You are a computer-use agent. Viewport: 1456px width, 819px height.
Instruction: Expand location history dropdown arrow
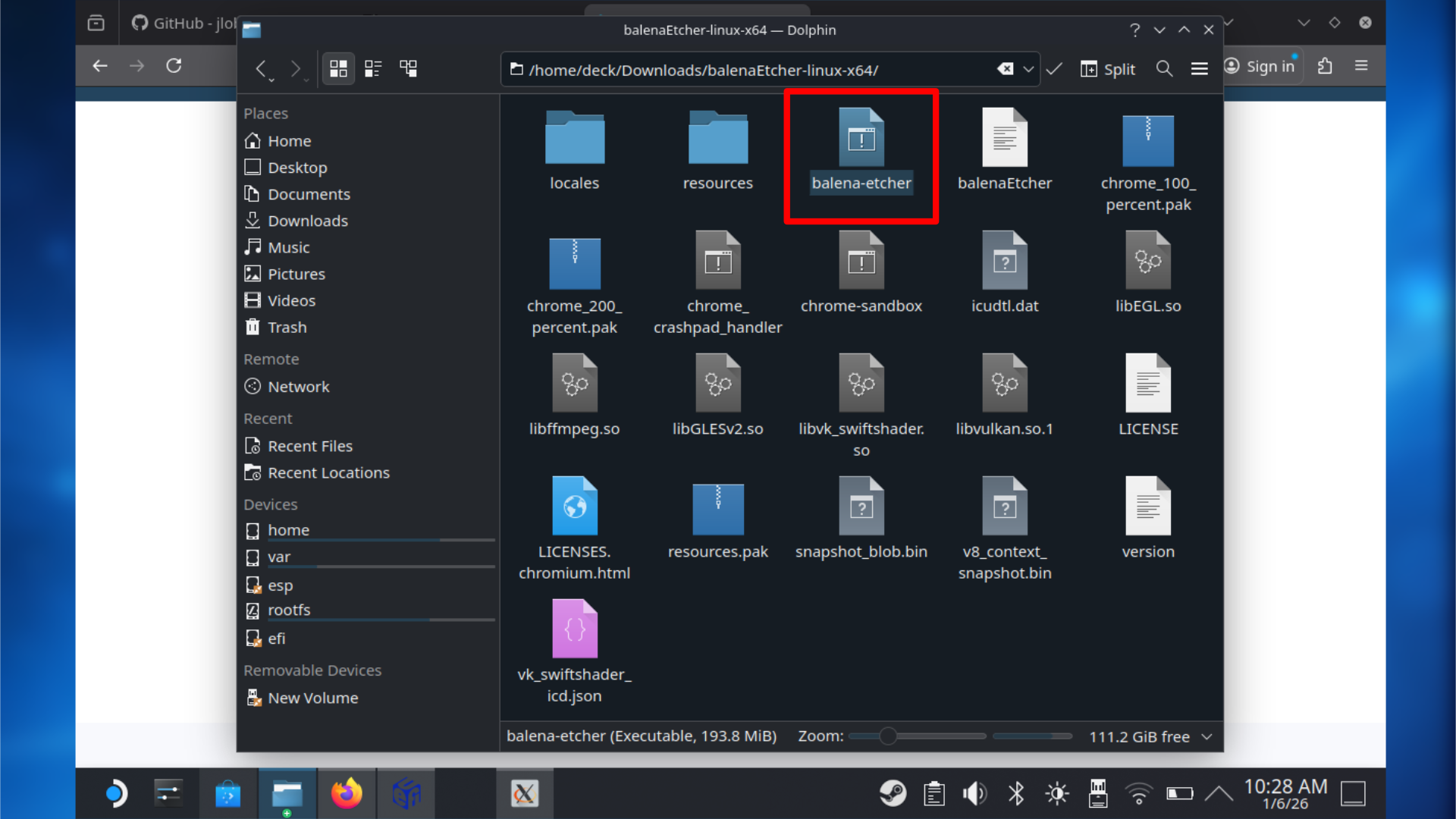point(1028,69)
